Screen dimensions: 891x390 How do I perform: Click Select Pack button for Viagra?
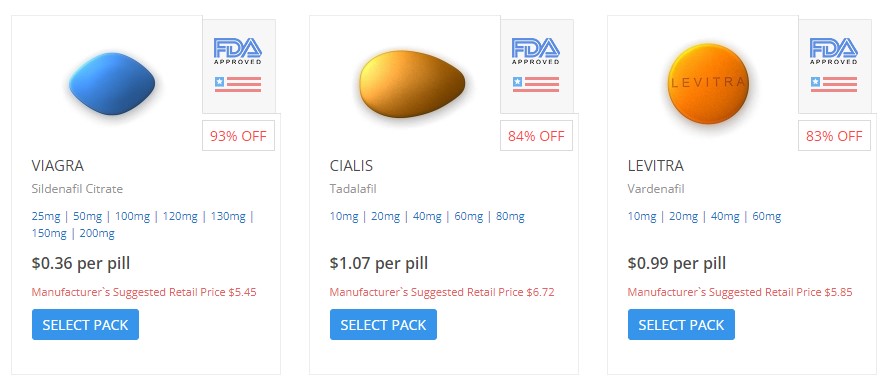click(x=85, y=325)
